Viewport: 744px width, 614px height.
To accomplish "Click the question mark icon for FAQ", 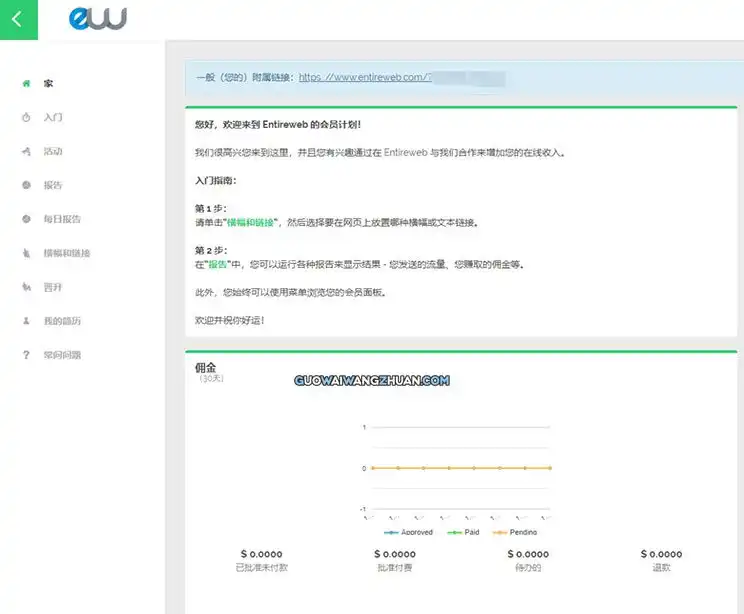I will point(26,355).
